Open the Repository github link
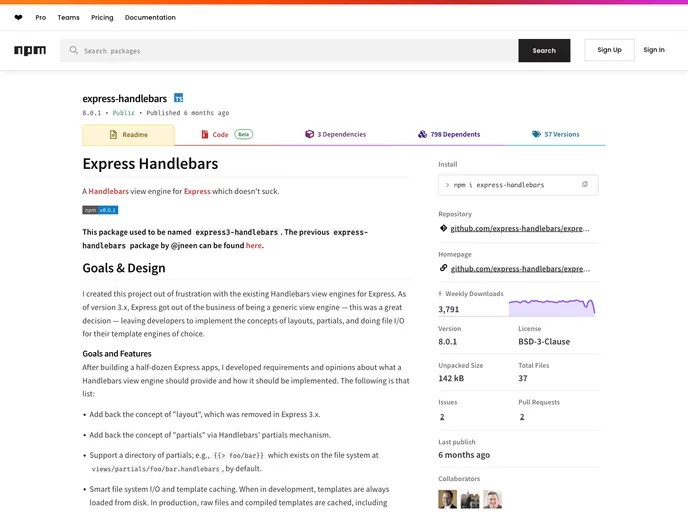This screenshot has height=512, width=688. click(520, 228)
